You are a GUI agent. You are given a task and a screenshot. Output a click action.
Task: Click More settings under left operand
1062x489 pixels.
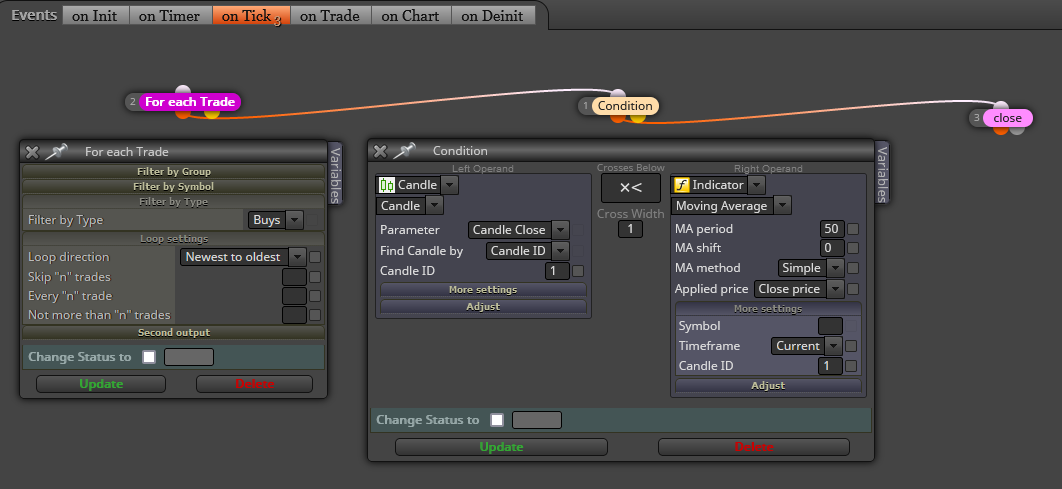tap(483, 289)
